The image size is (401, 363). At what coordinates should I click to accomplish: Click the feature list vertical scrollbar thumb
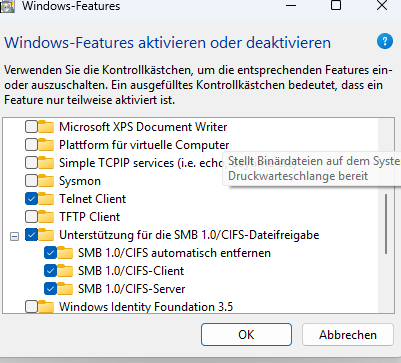pyautogui.click(x=386, y=224)
